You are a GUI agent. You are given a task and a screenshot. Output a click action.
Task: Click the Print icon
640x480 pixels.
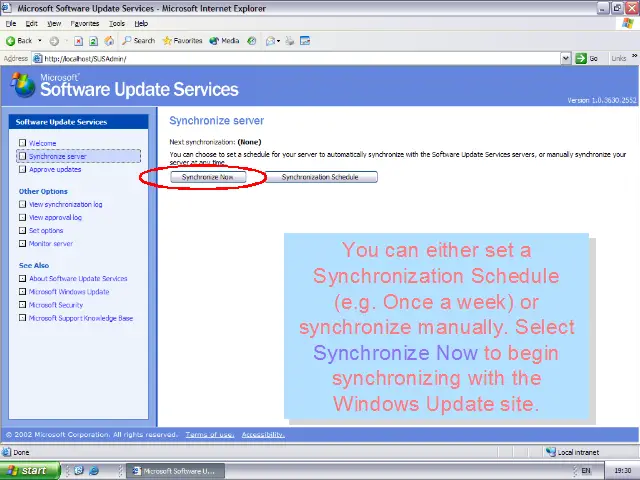pyautogui.click(x=289, y=41)
